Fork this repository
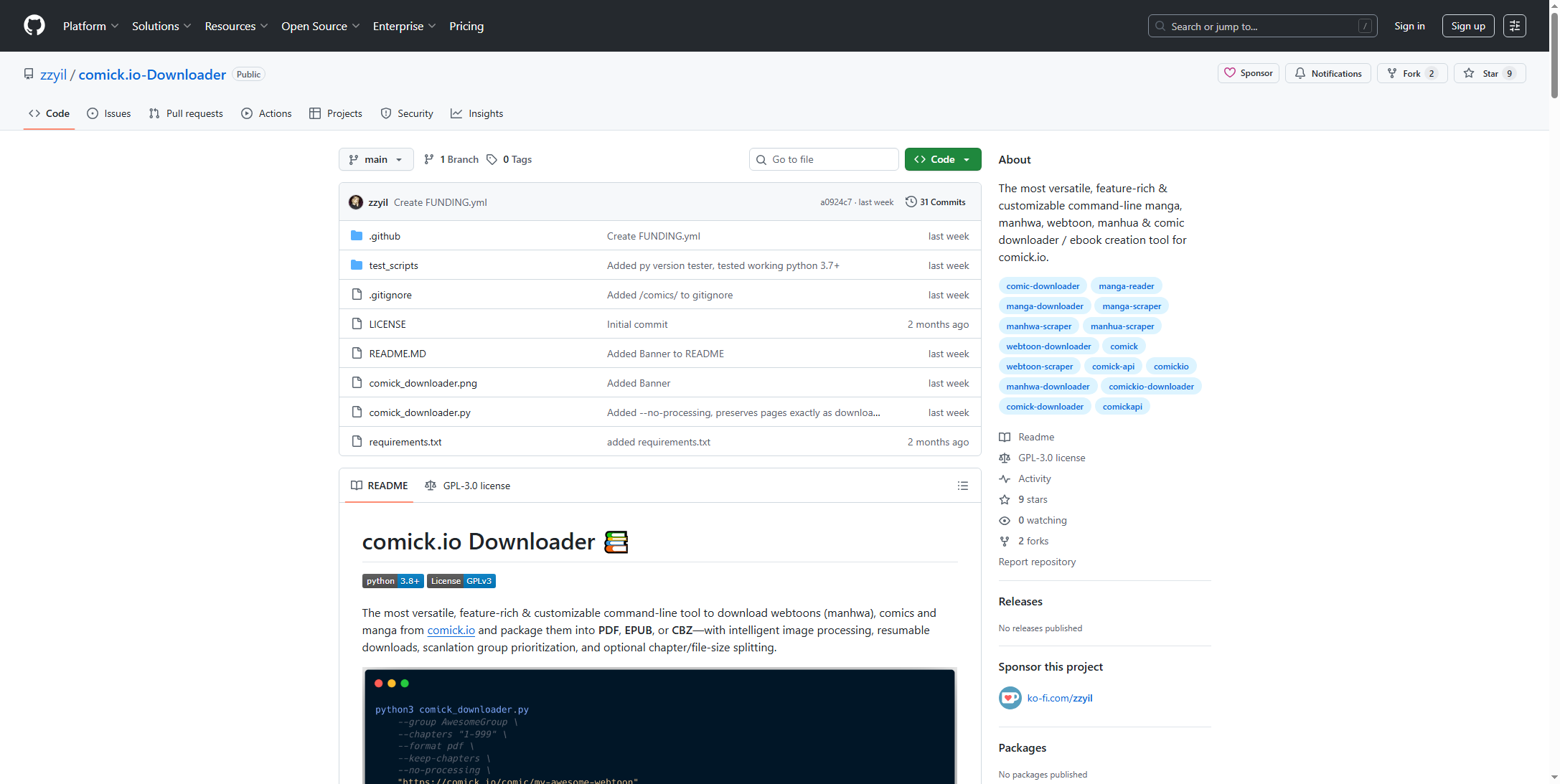Screen dimensions: 1560x784 click(1411, 73)
